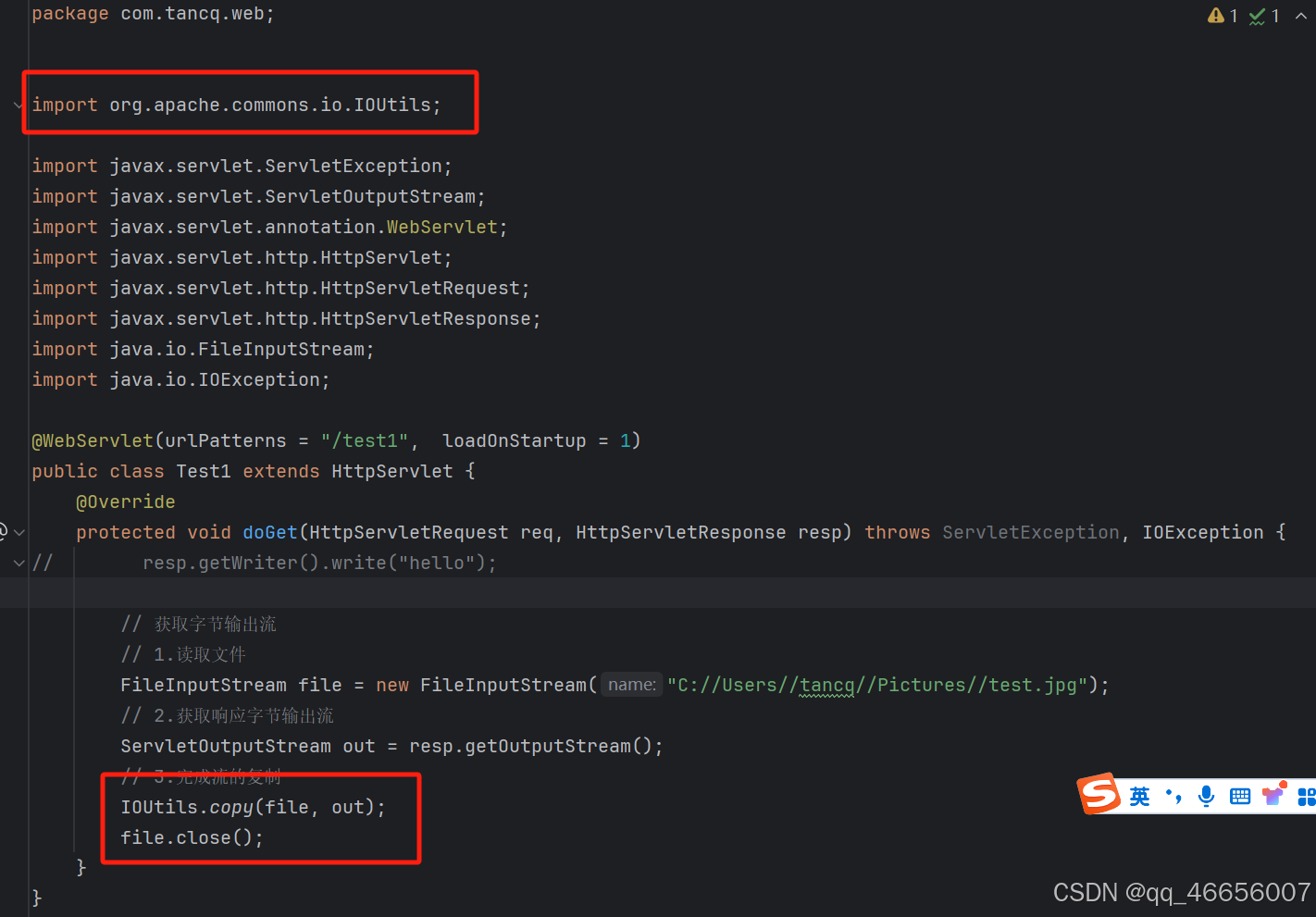Click the comment '// 1.读取文件'
1316x917 pixels.
click(x=183, y=654)
